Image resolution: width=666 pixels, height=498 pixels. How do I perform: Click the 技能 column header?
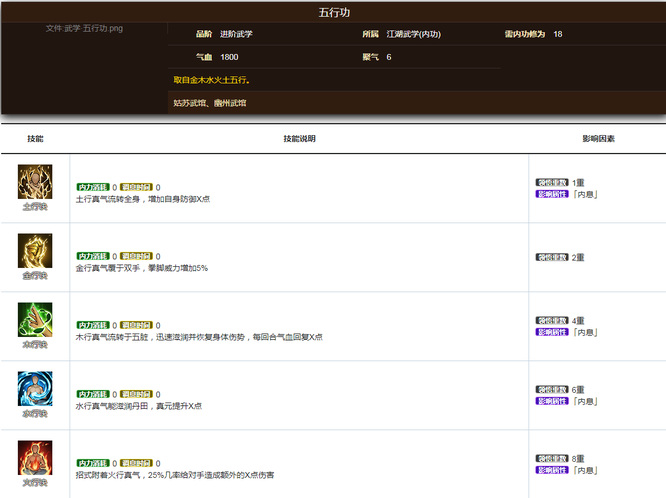point(35,138)
